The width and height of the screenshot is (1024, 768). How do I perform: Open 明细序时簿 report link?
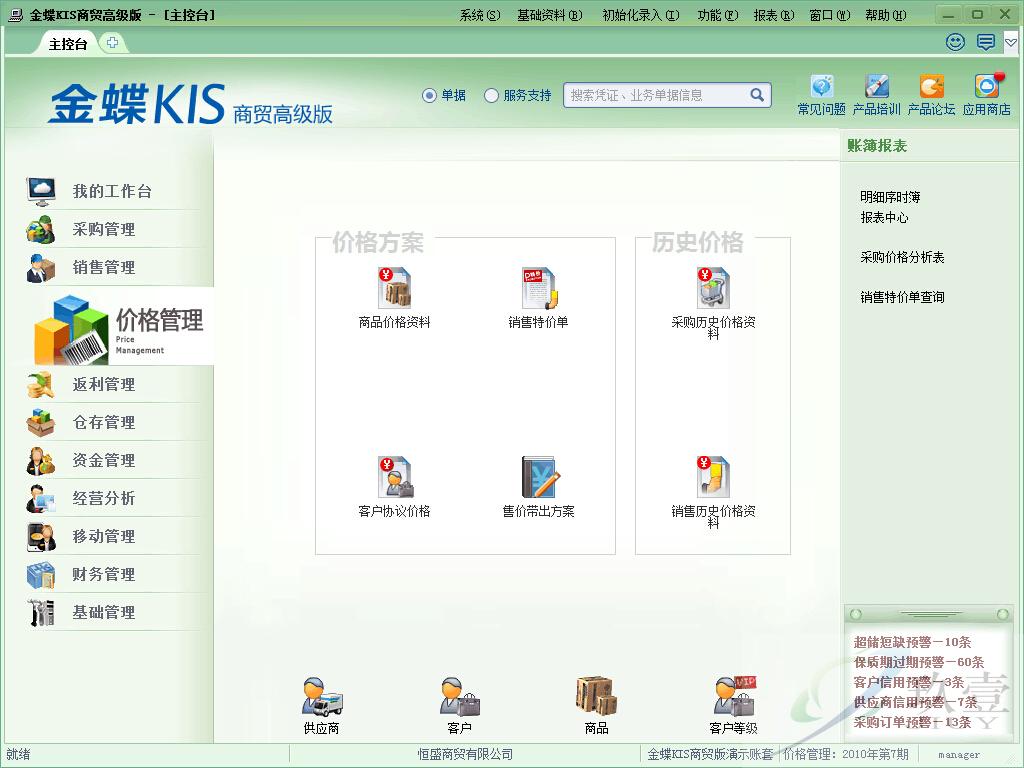(890, 197)
